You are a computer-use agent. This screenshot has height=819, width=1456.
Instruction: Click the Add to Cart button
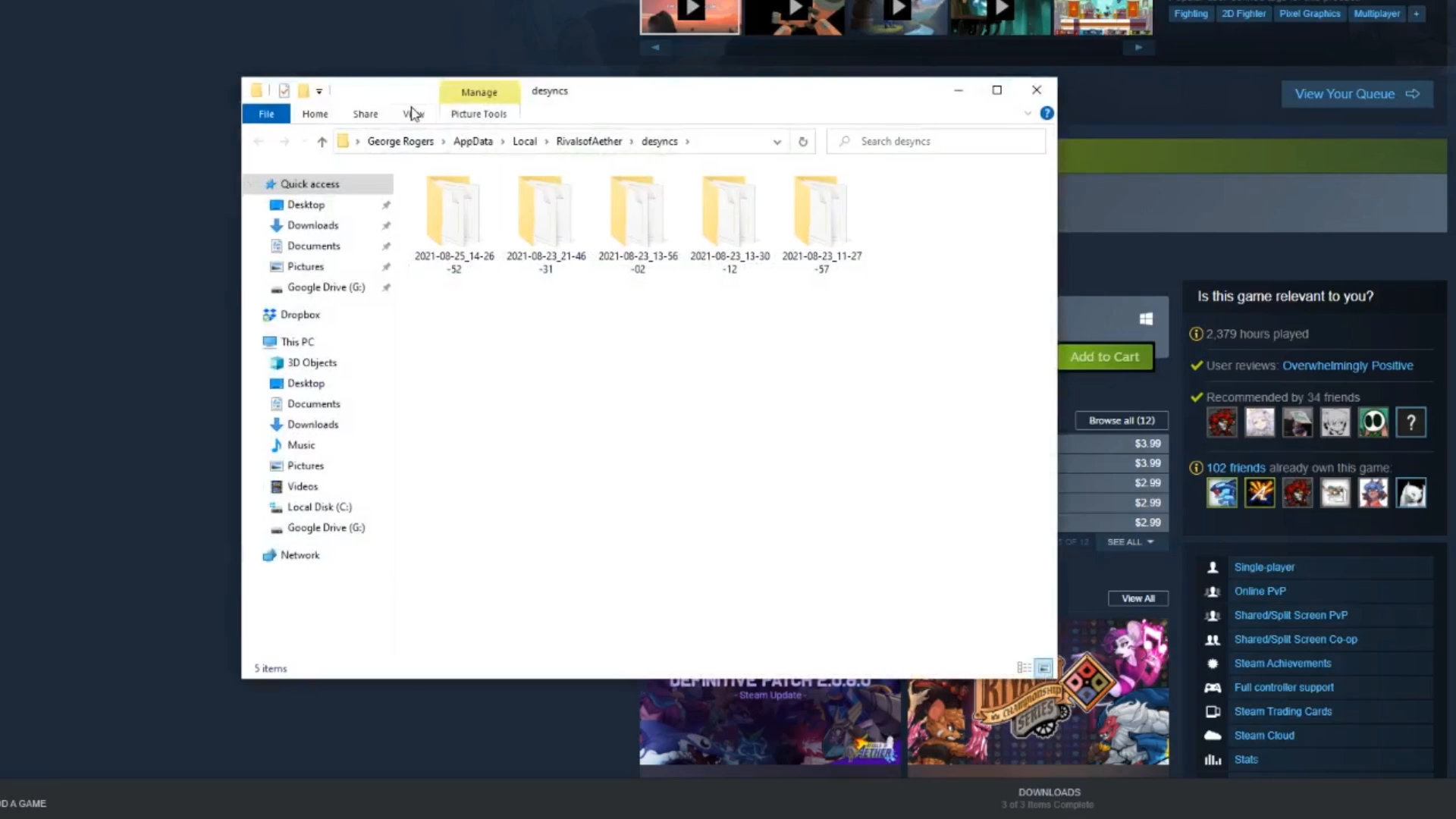tap(1104, 357)
